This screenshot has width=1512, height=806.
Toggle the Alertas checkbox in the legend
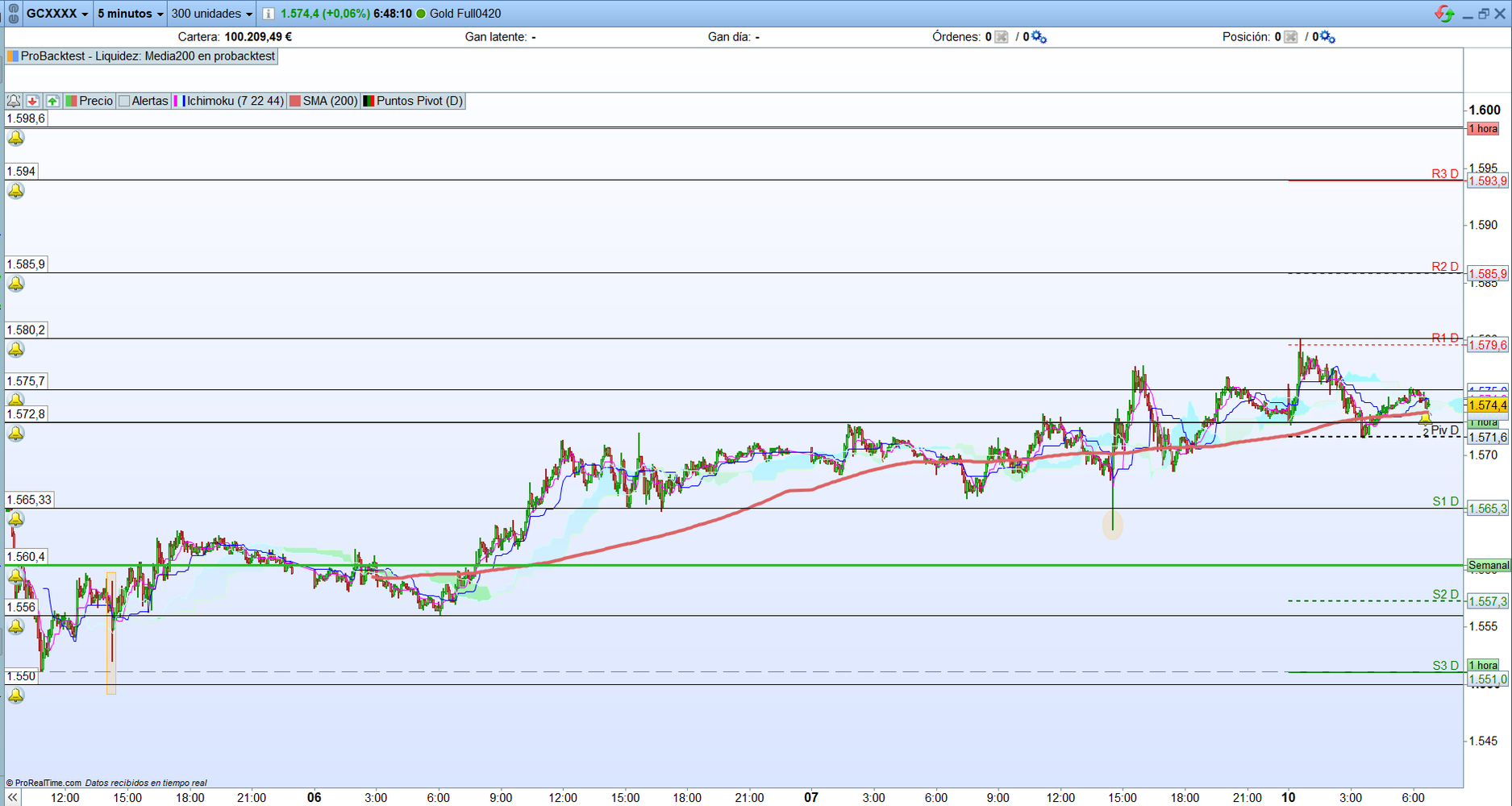coord(124,101)
